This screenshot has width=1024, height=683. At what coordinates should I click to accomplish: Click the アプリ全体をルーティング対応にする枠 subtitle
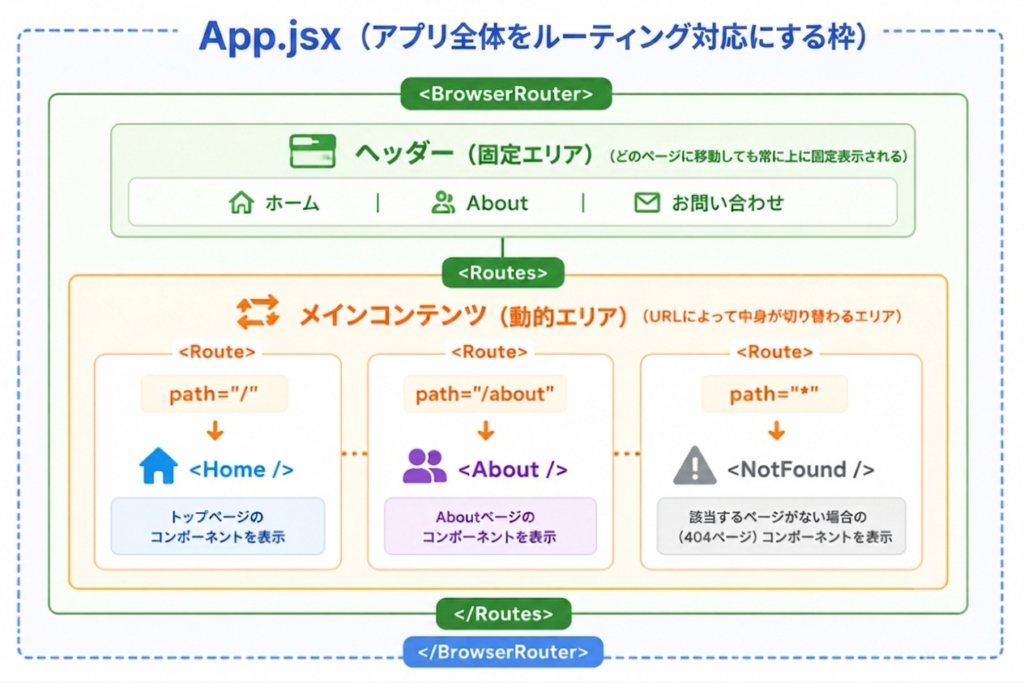(614, 36)
